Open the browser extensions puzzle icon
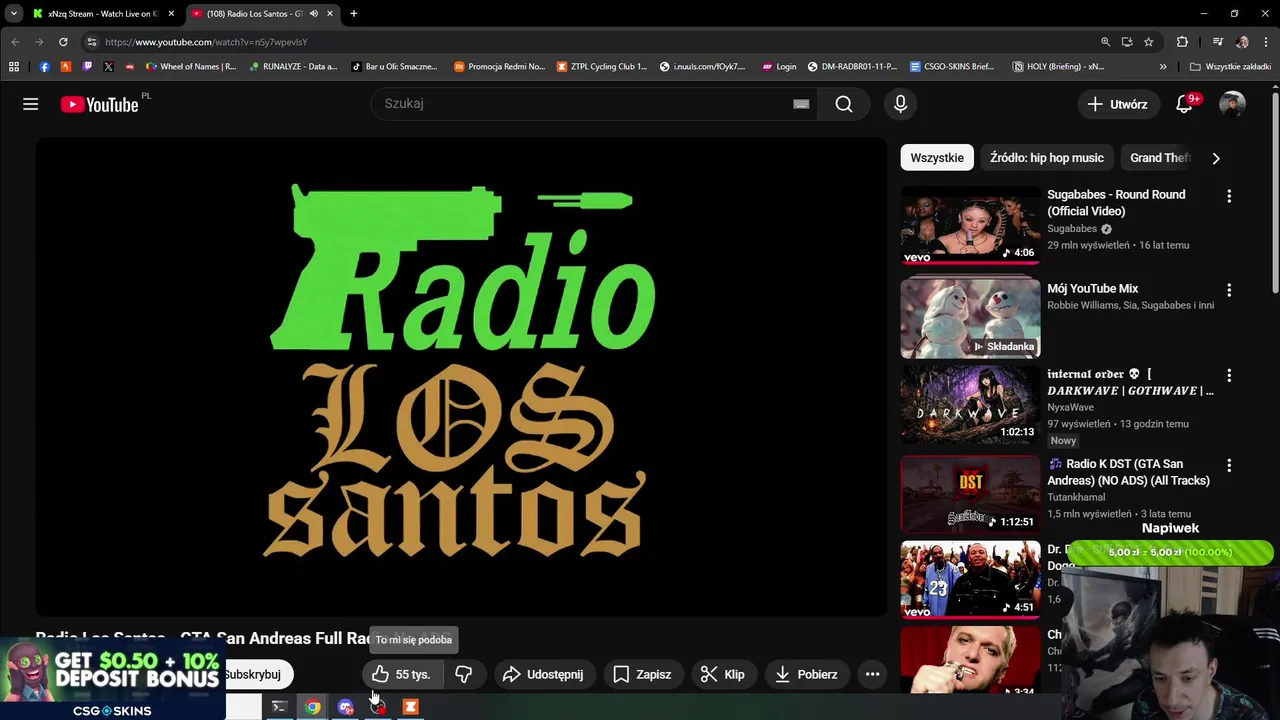 pos(1182,42)
